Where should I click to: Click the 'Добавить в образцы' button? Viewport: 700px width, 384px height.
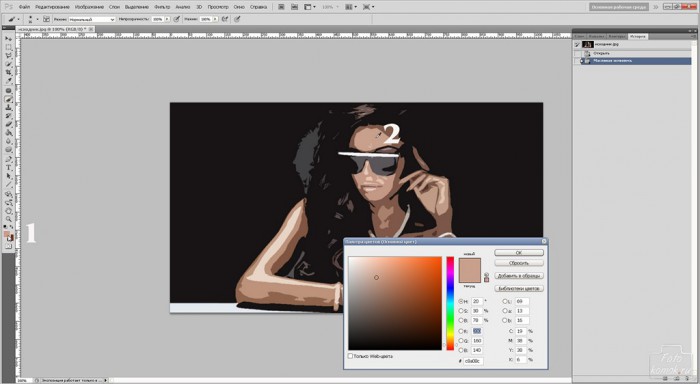point(519,276)
